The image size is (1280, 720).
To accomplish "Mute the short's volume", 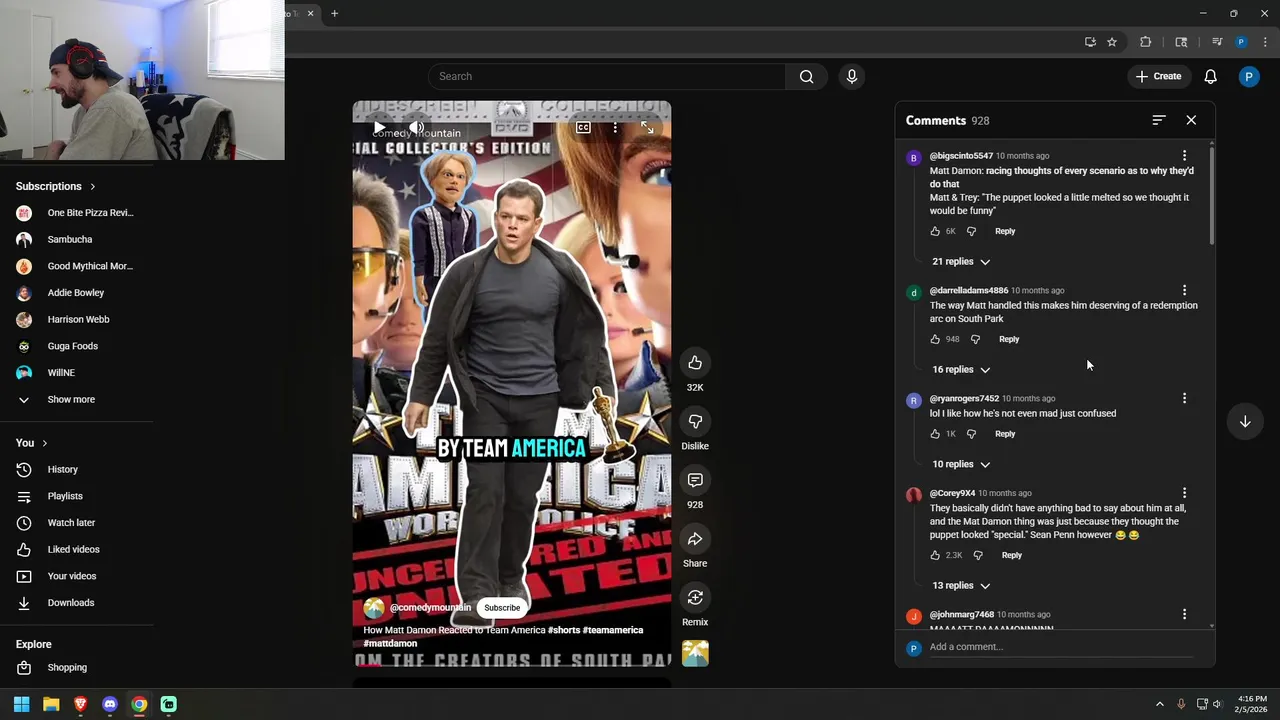I will click(x=416, y=127).
